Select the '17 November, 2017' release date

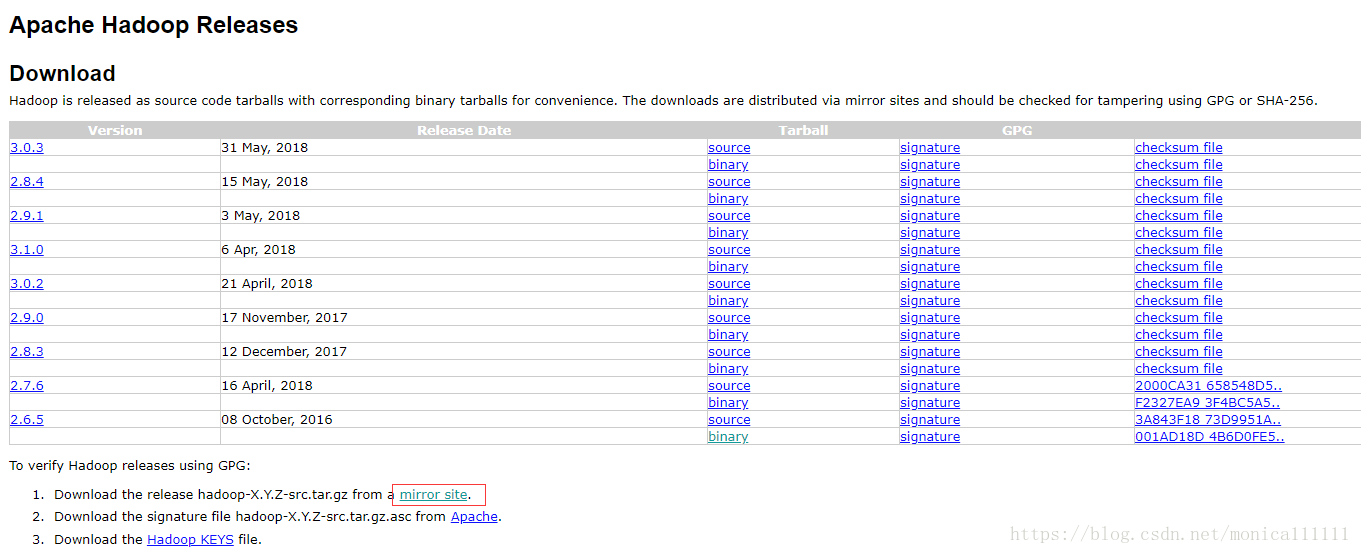[285, 318]
